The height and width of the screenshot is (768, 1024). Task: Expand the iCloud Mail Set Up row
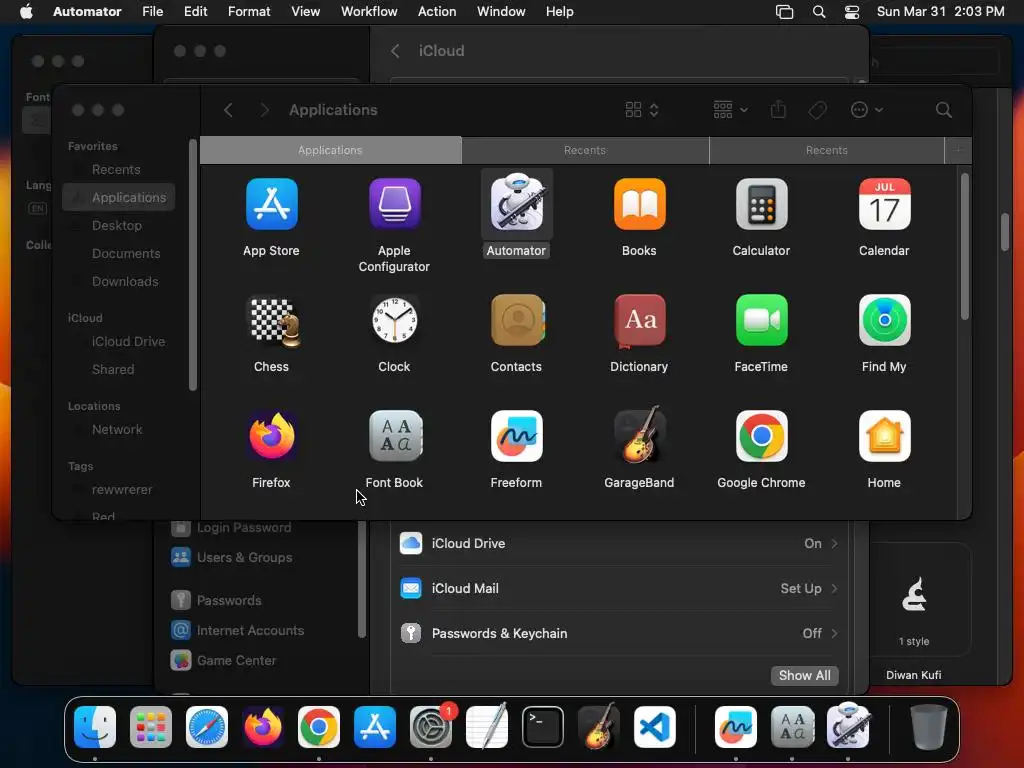618,588
